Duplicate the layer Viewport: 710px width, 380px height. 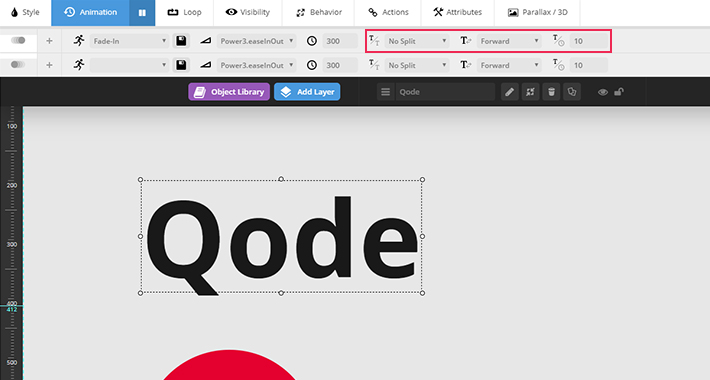point(572,92)
